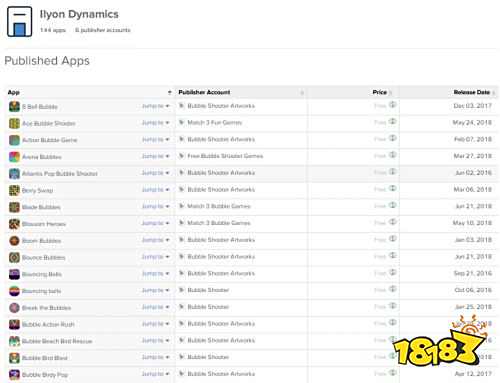The width and height of the screenshot is (500, 383).
Task: Expand Jump to menu for Boom Bubbles
Action: (x=156, y=240)
